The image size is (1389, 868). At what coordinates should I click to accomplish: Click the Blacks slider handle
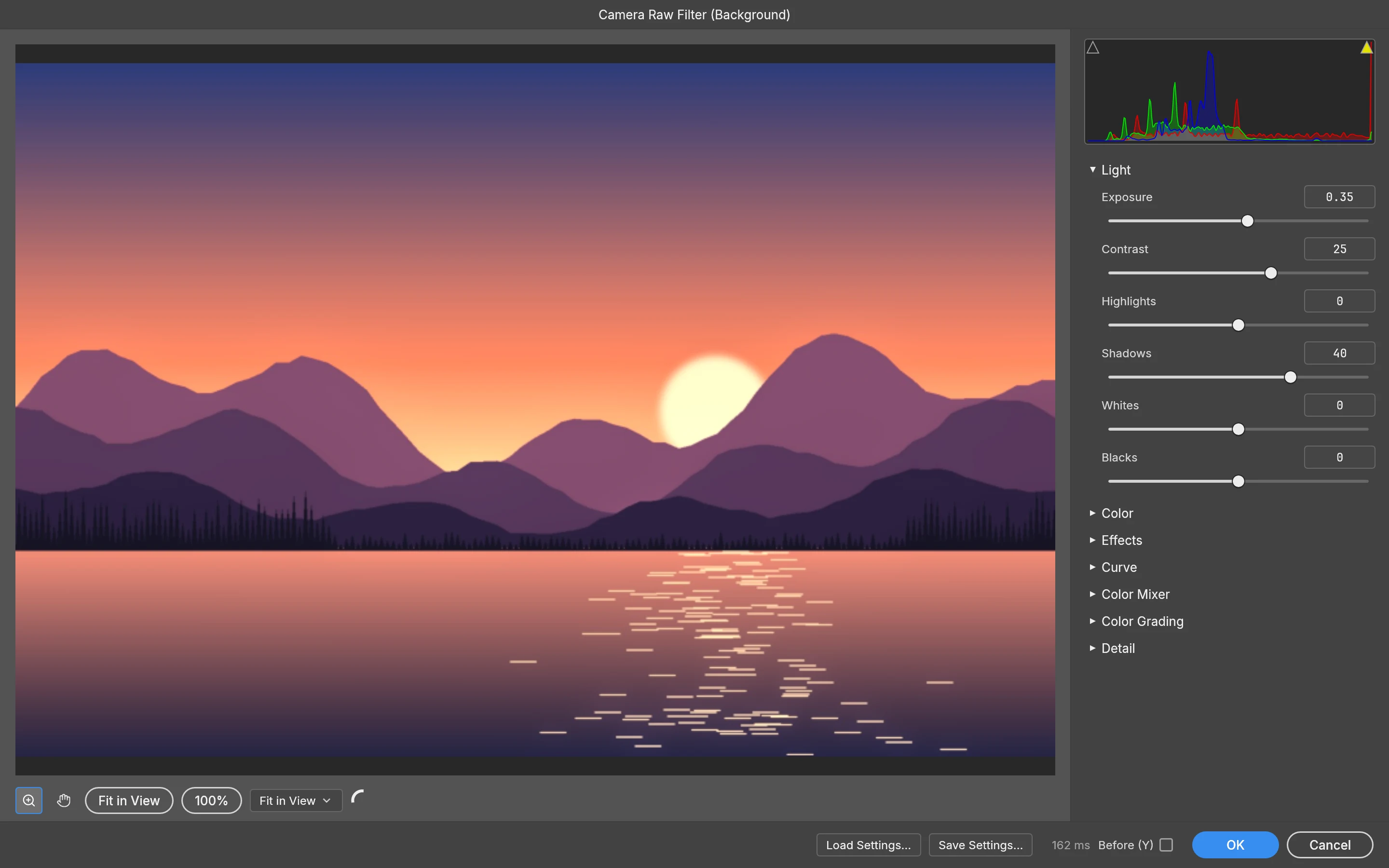[1239, 482]
